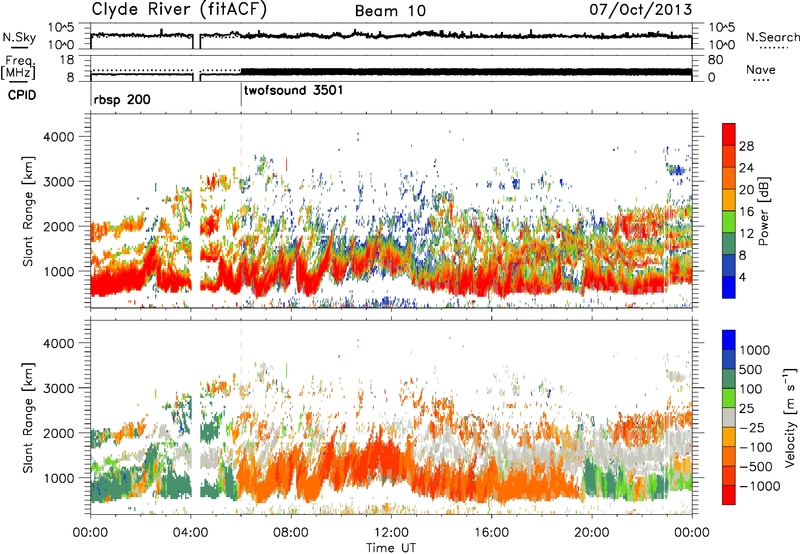Select the "rbsp 200" CPID annotation
Viewport: 800px width, 554px height.
coord(122,99)
